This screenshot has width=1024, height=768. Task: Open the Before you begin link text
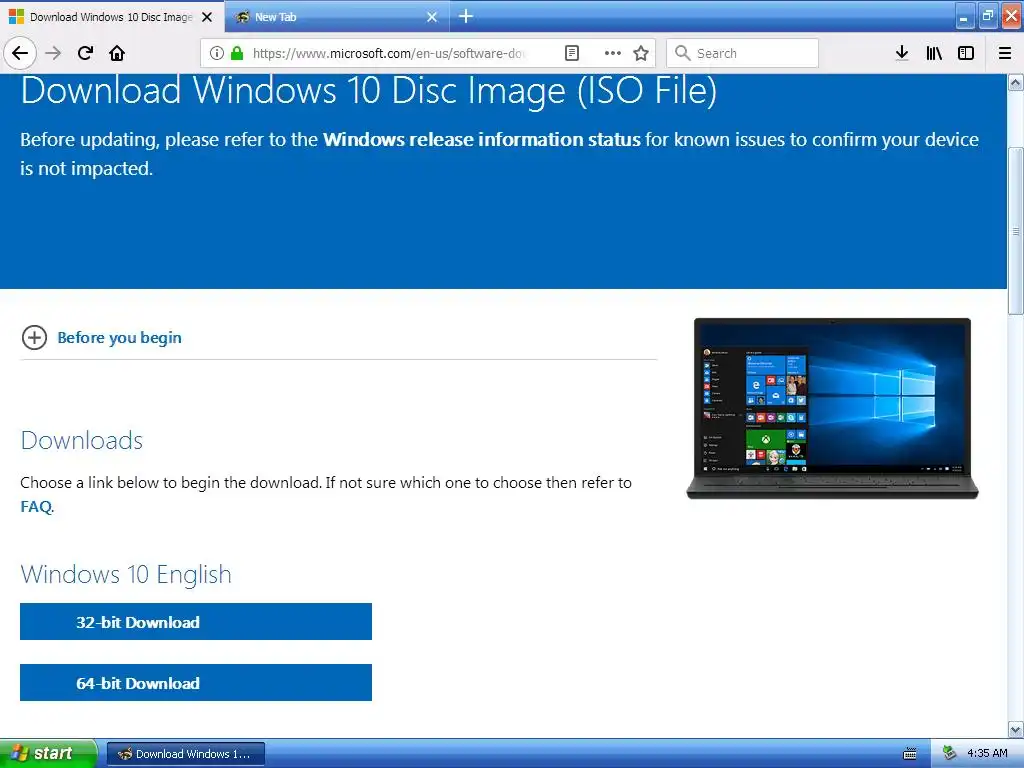click(x=120, y=338)
